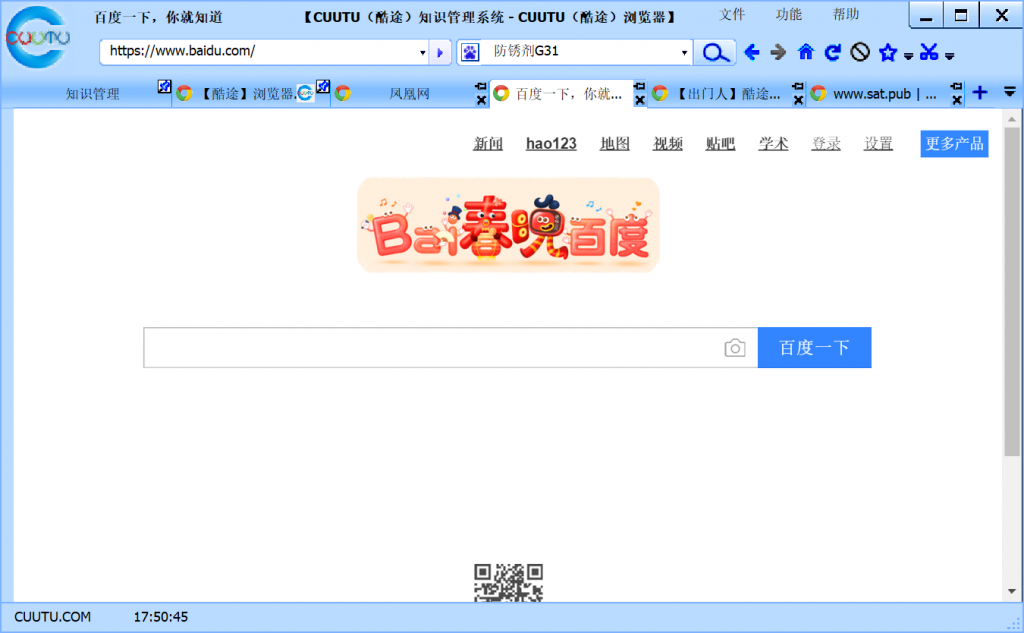Click the scissors capture tool icon
The width and height of the screenshot is (1024, 633).
(x=929, y=52)
